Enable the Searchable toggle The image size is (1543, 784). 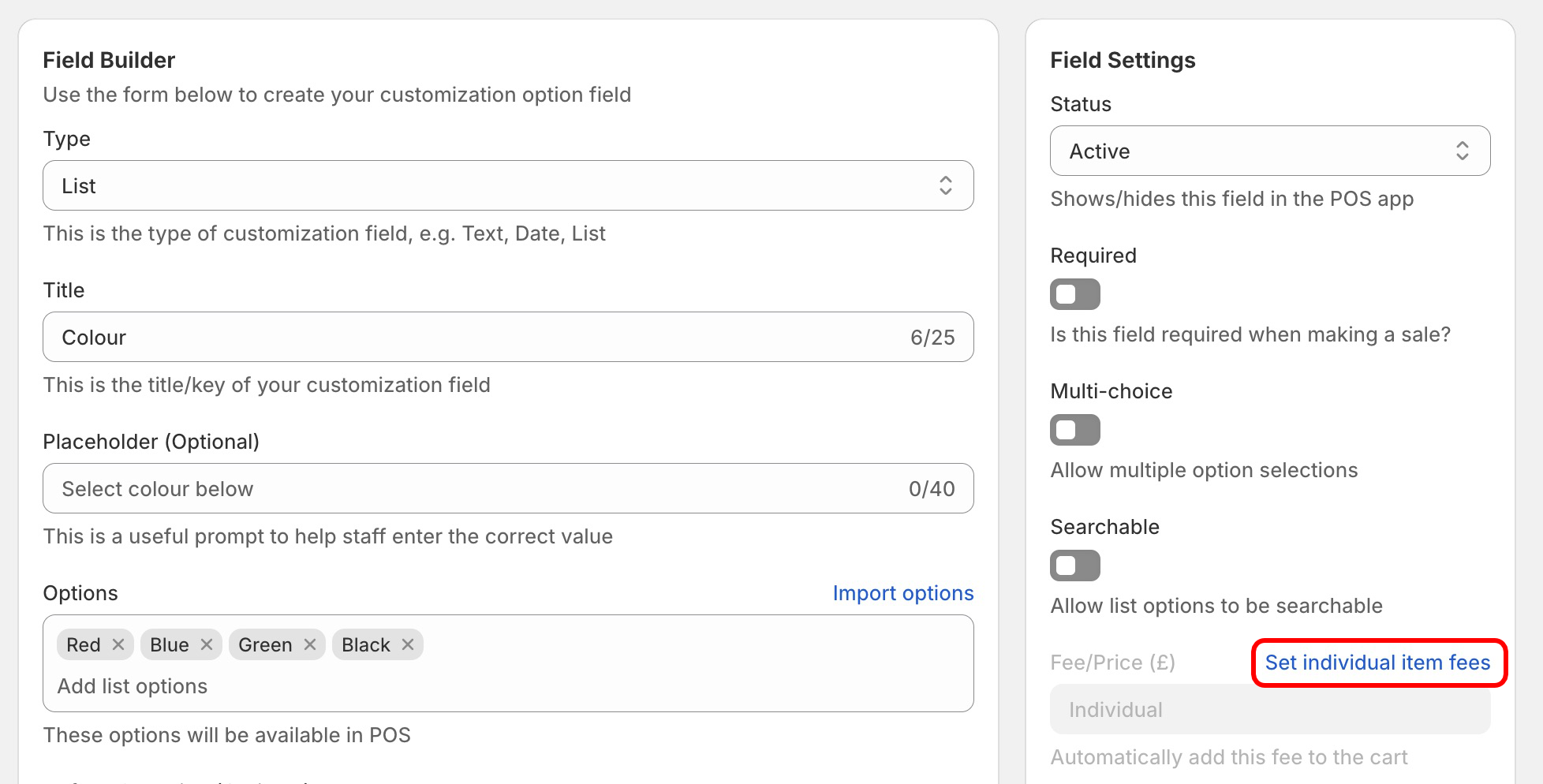(x=1074, y=566)
